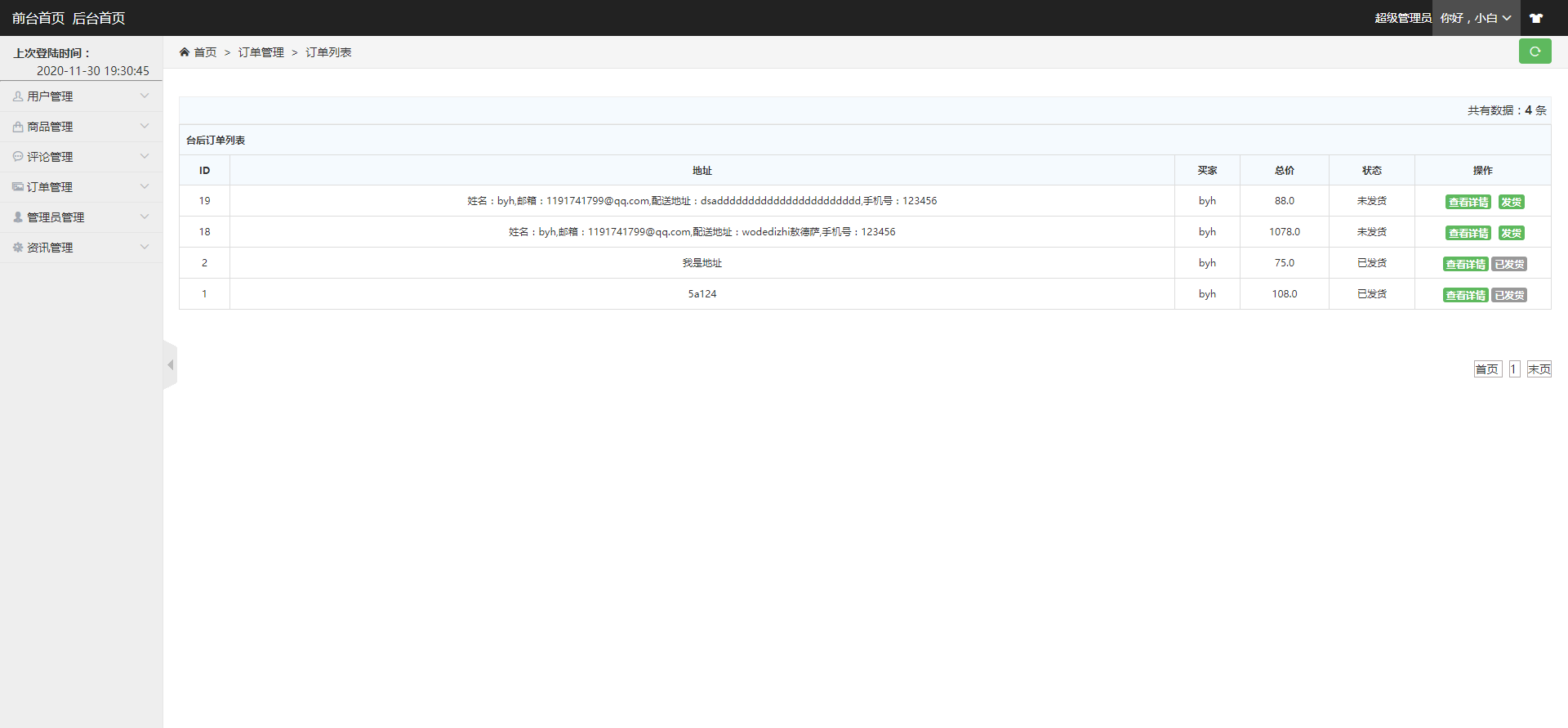The width and height of the screenshot is (1568, 728).
Task: Click price cell 75.0
Action: tap(1284, 263)
